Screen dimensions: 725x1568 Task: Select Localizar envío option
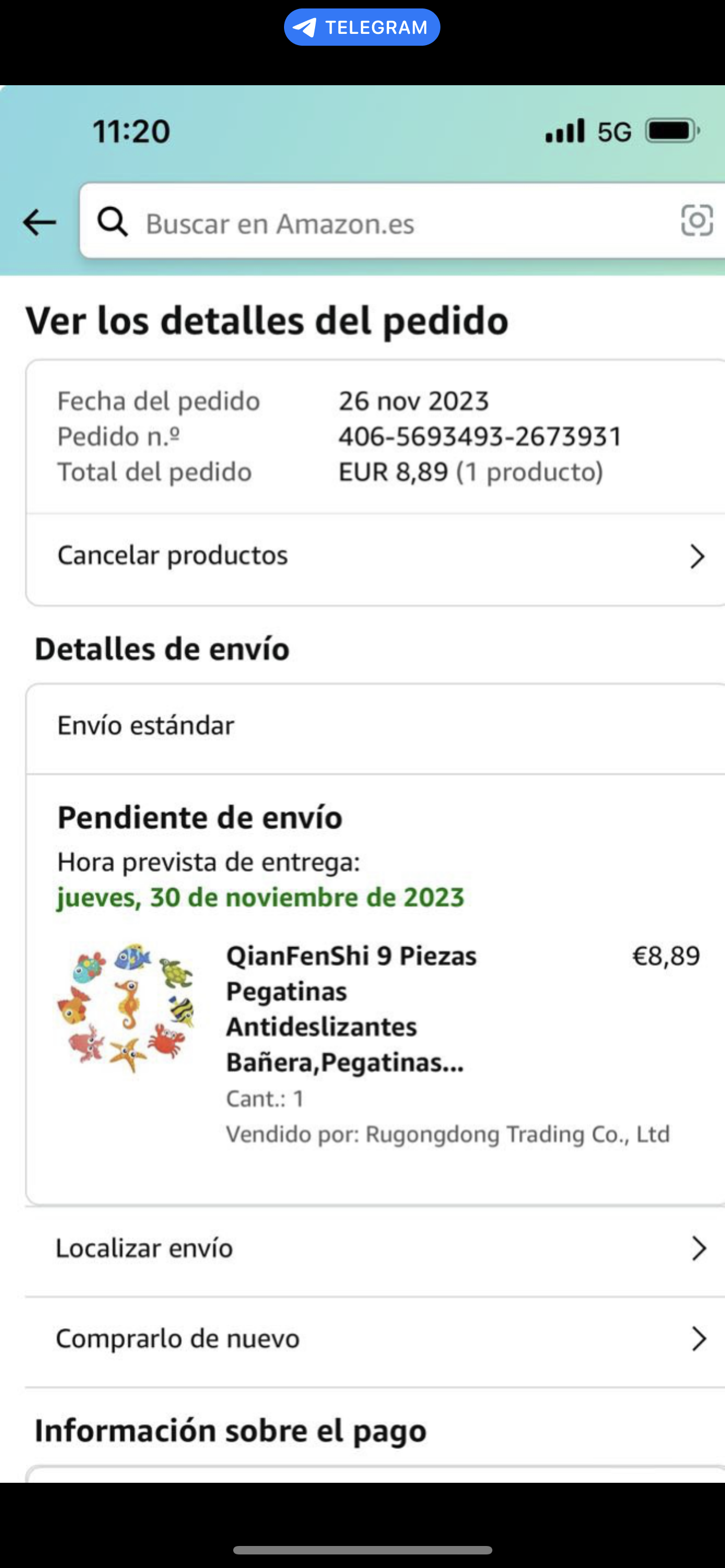tap(145, 1249)
